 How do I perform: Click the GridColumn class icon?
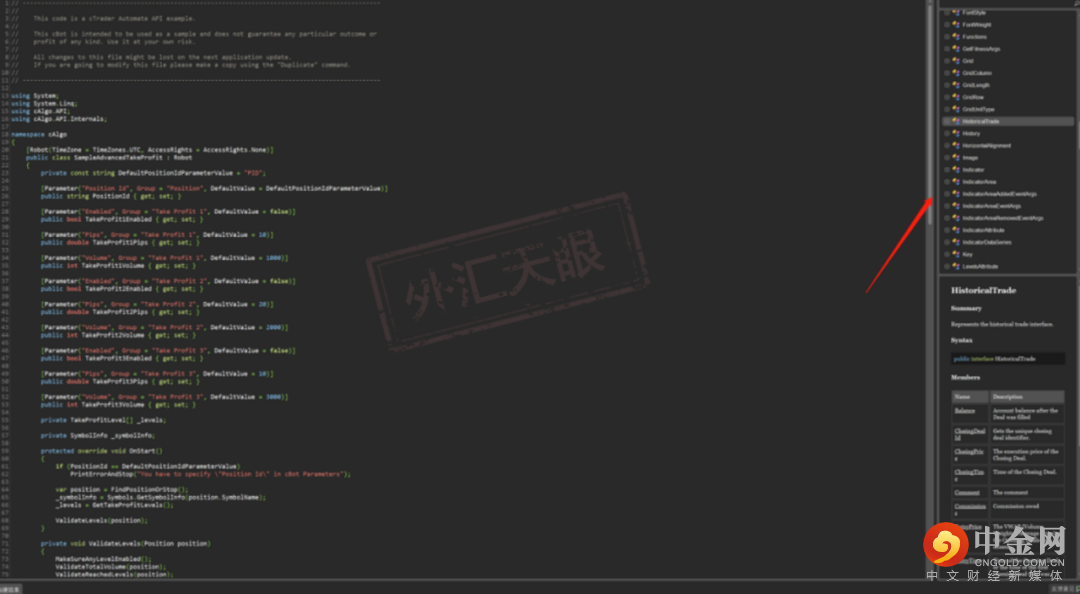[x=955, y=73]
